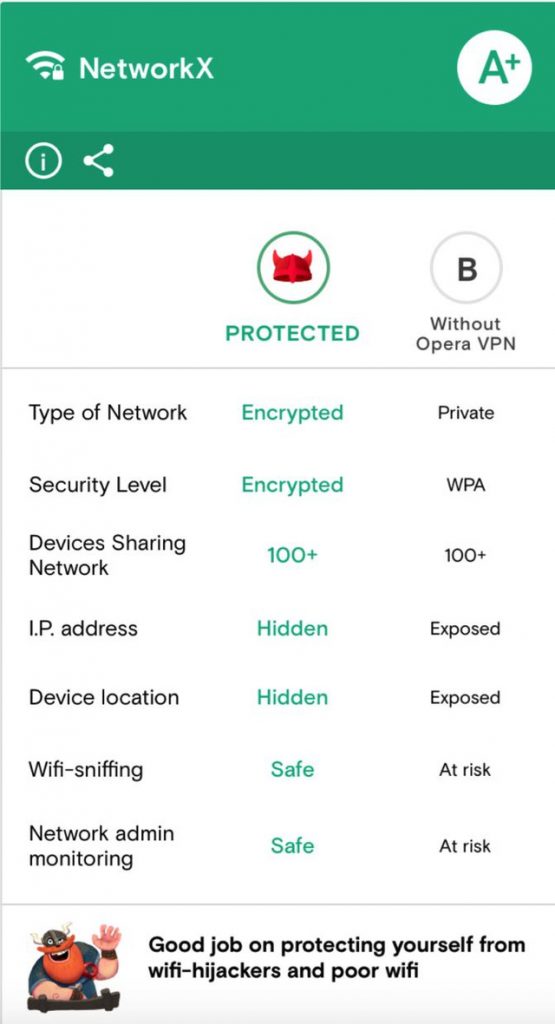Tap the WPA security value
Screen dimensions: 555x1024
[x=466, y=485]
